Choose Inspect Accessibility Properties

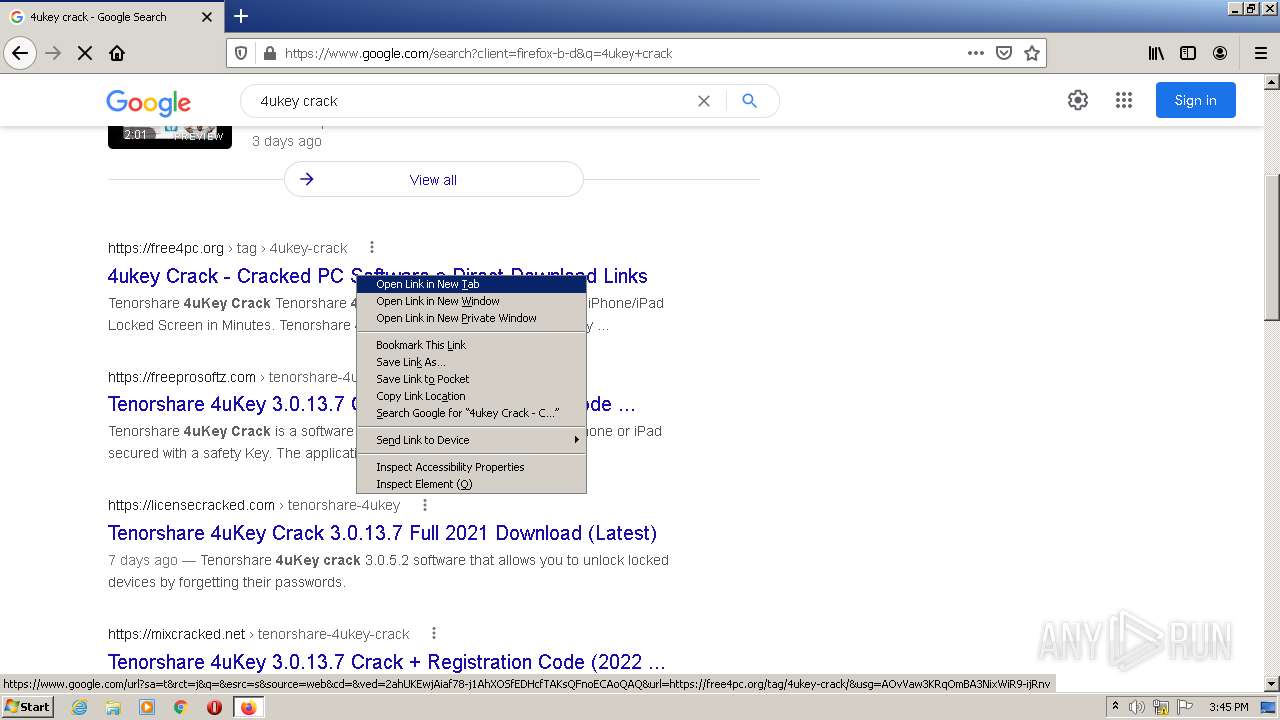[471, 467]
